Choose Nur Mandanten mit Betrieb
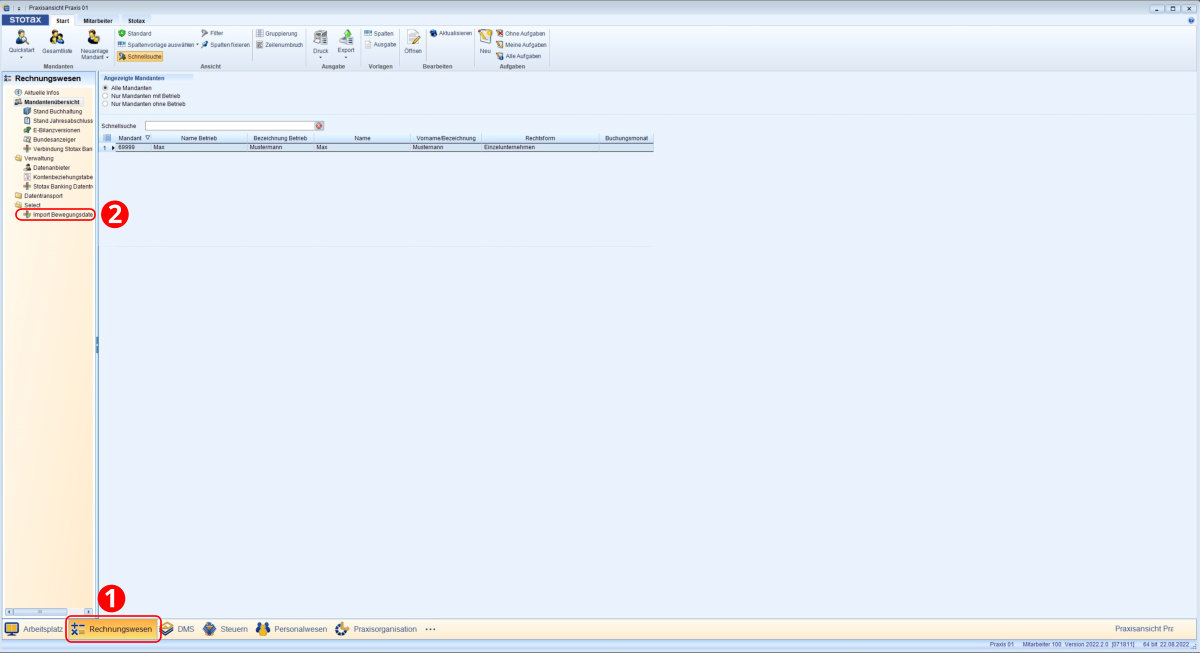 click(x=106, y=95)
